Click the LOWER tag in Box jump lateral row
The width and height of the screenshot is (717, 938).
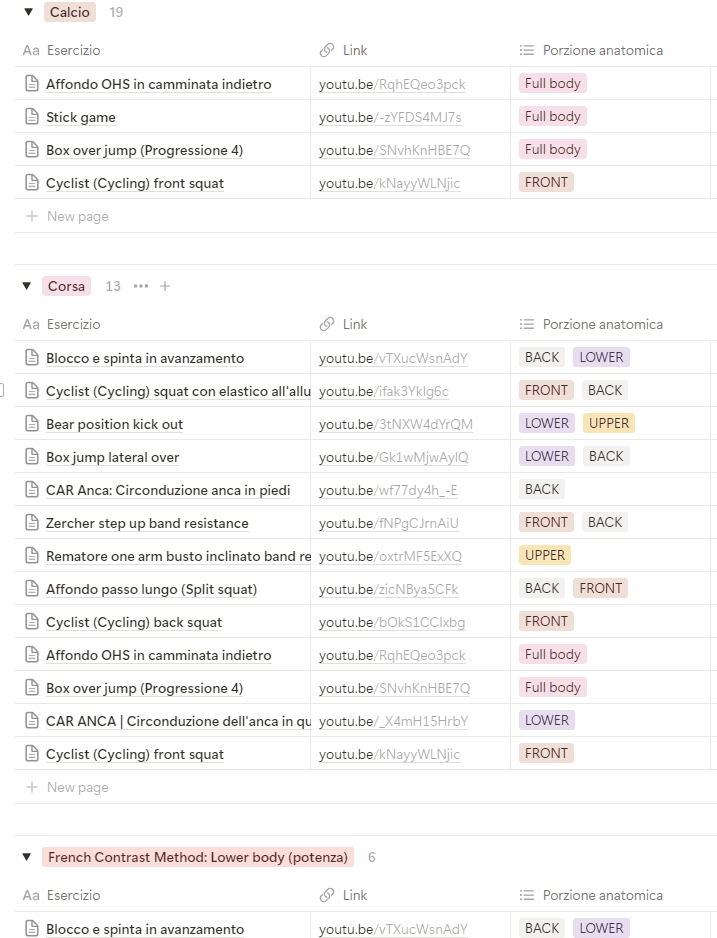coord(547,456)
